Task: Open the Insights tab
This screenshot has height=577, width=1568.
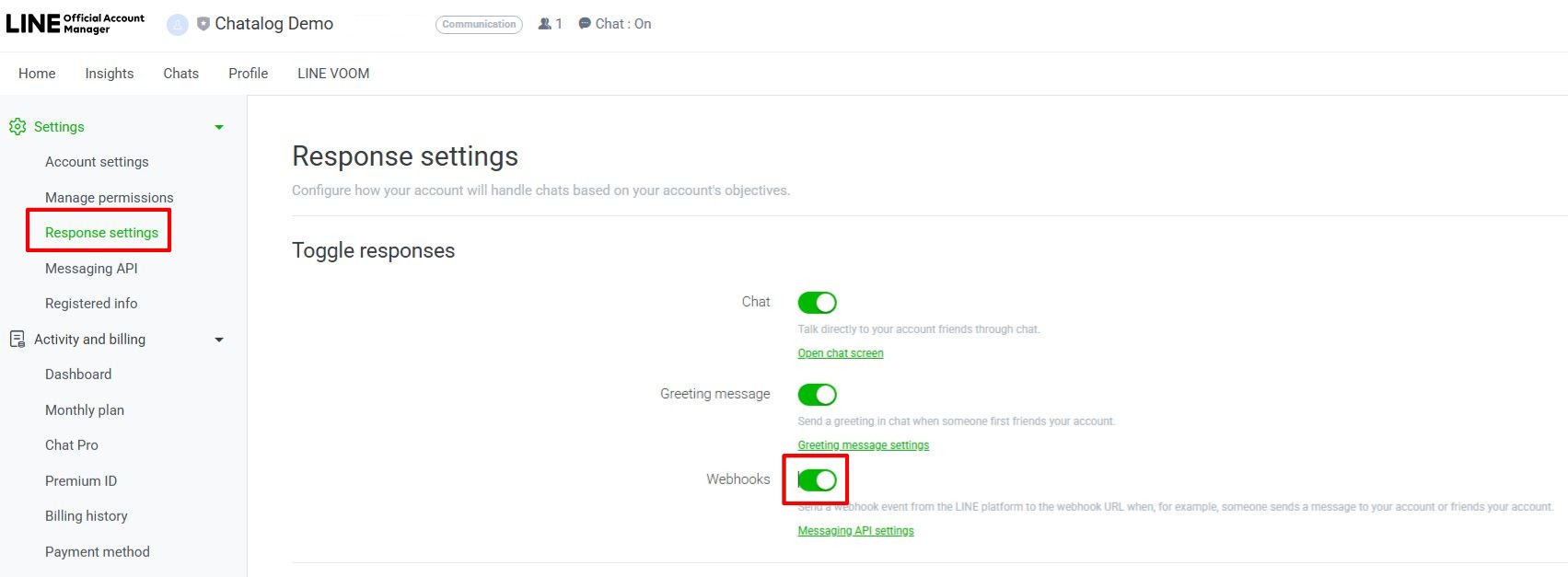Action: pyautogui.click(x=110, y=74)
